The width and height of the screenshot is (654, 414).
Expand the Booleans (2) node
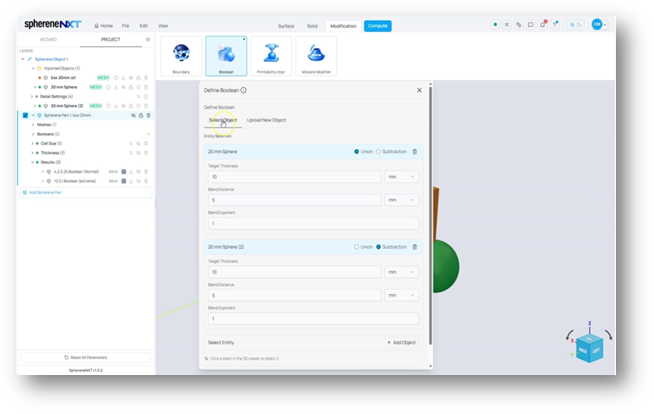[x=33, y=134]
